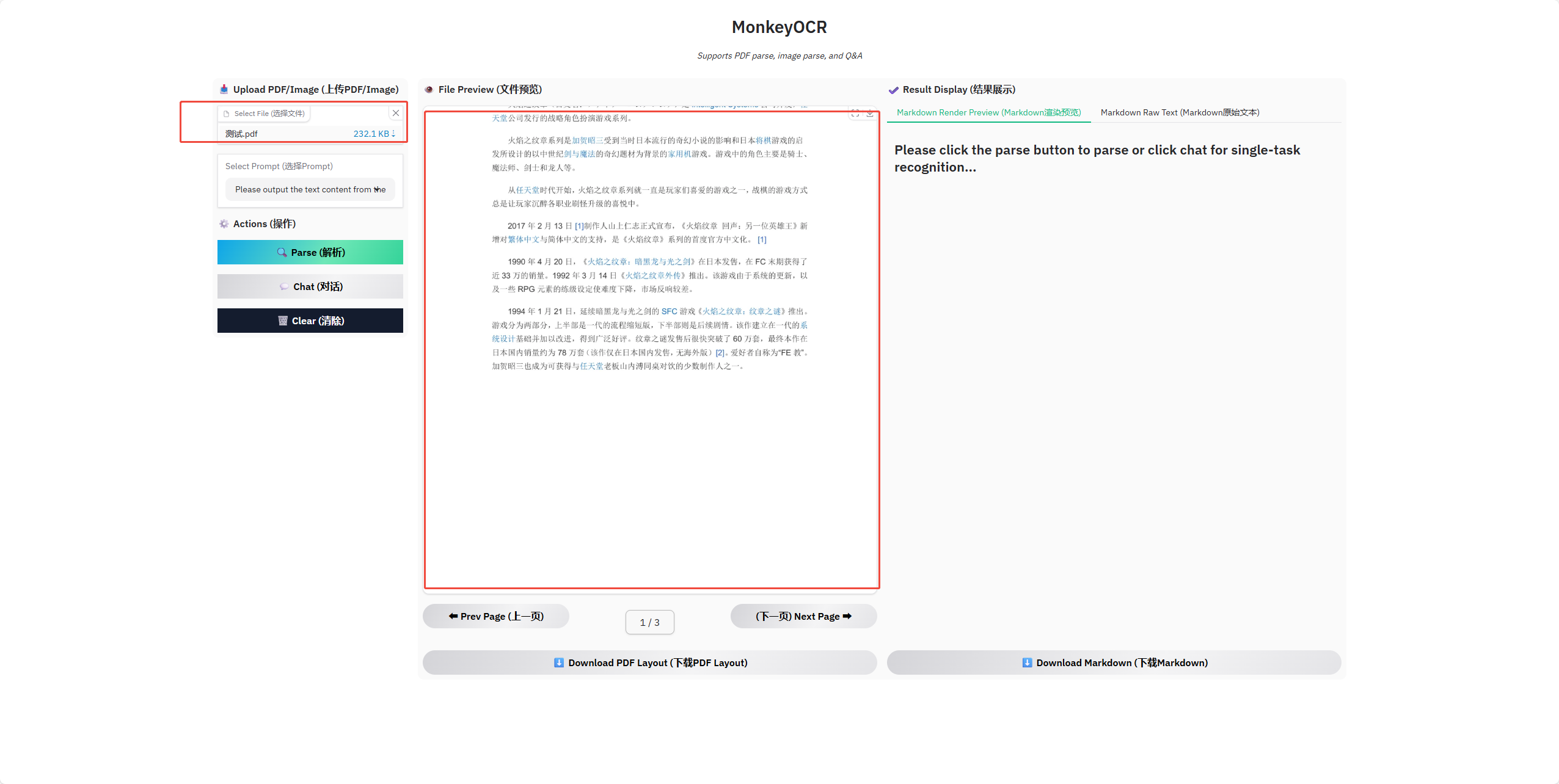Screen dimensions: 1559x784
Task: Toggle fullscreen icon in file preview
Action: pyautogui.click(x=855, y=114)
